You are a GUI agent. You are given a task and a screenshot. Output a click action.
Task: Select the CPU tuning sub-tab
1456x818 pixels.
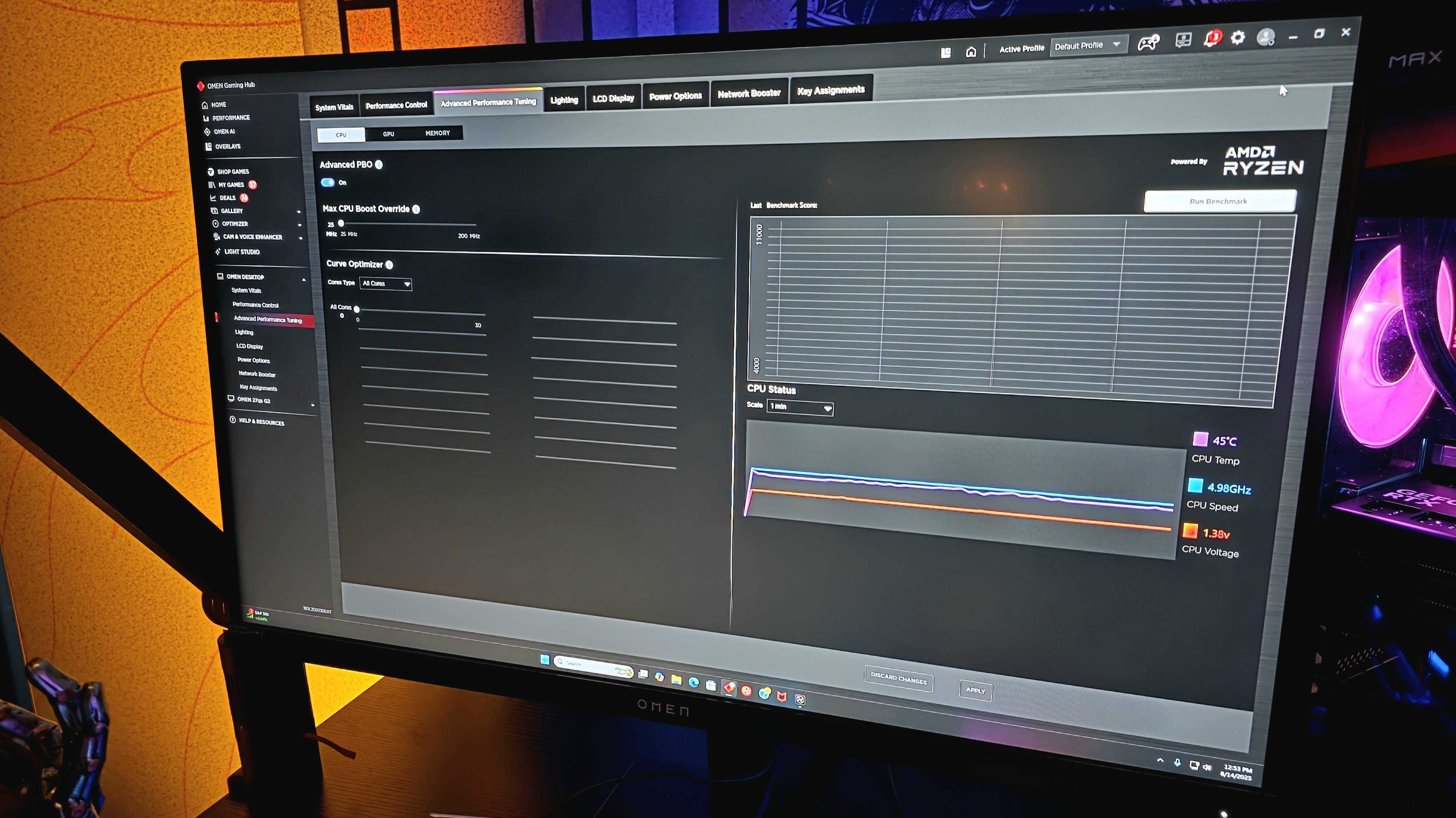(341, 135)
